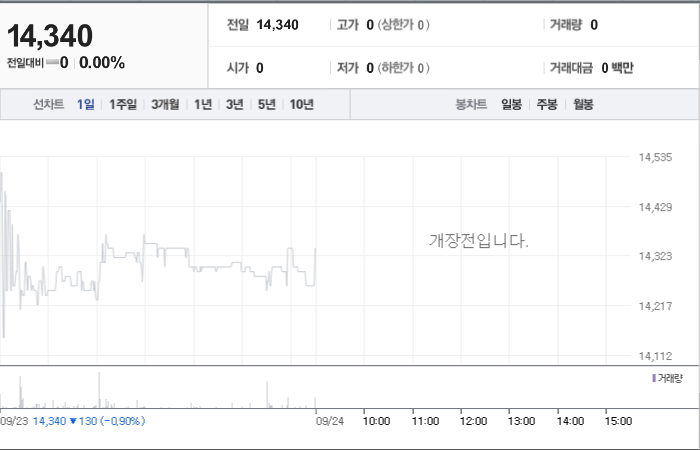Show the 3개월 line chart
The image size is (700, 450).
(x=165, y=104)
